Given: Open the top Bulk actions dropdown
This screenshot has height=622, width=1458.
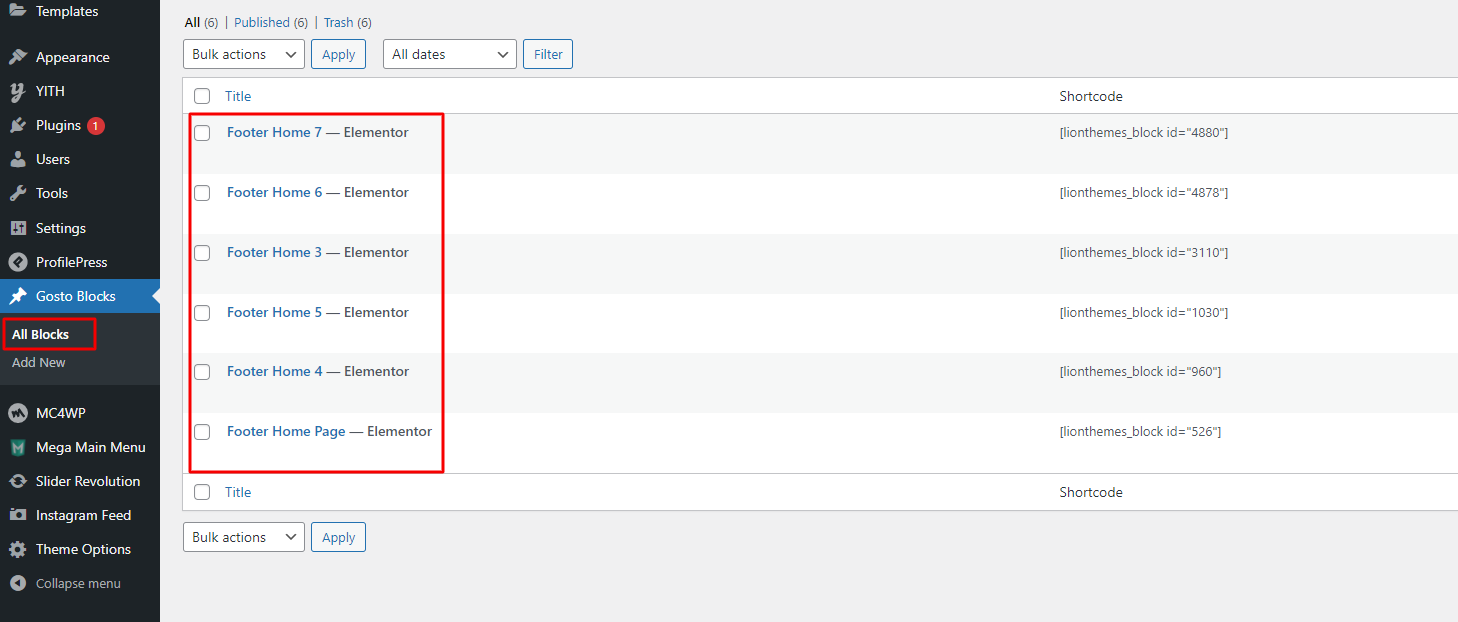Looking at the screenshot, I should pyautogui.click(x=244, y=54).
